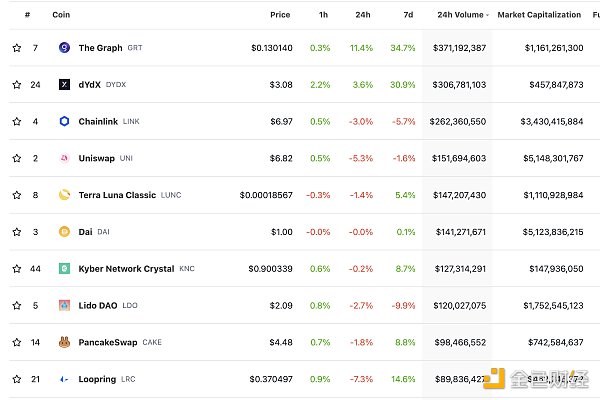Sort by 24h Volume column header

[461, 15]
